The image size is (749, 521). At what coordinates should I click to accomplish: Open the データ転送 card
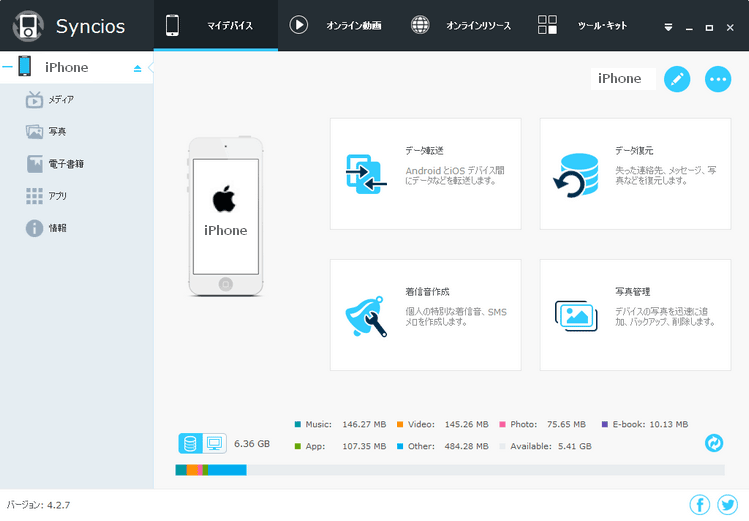(x=426, y=174)
